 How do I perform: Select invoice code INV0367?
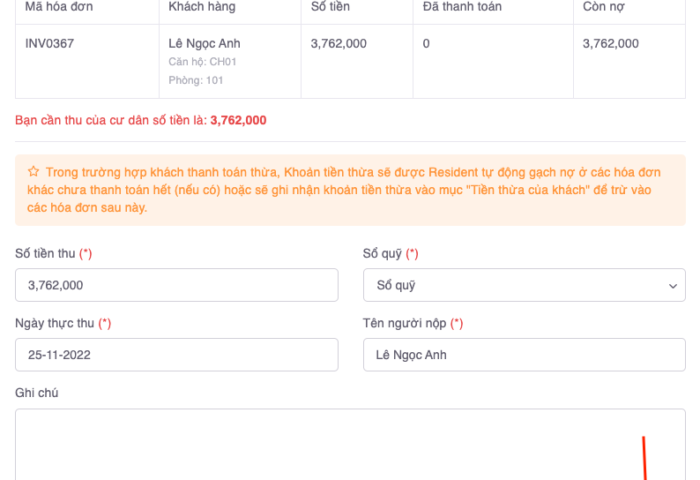click(x=50, y=44)
